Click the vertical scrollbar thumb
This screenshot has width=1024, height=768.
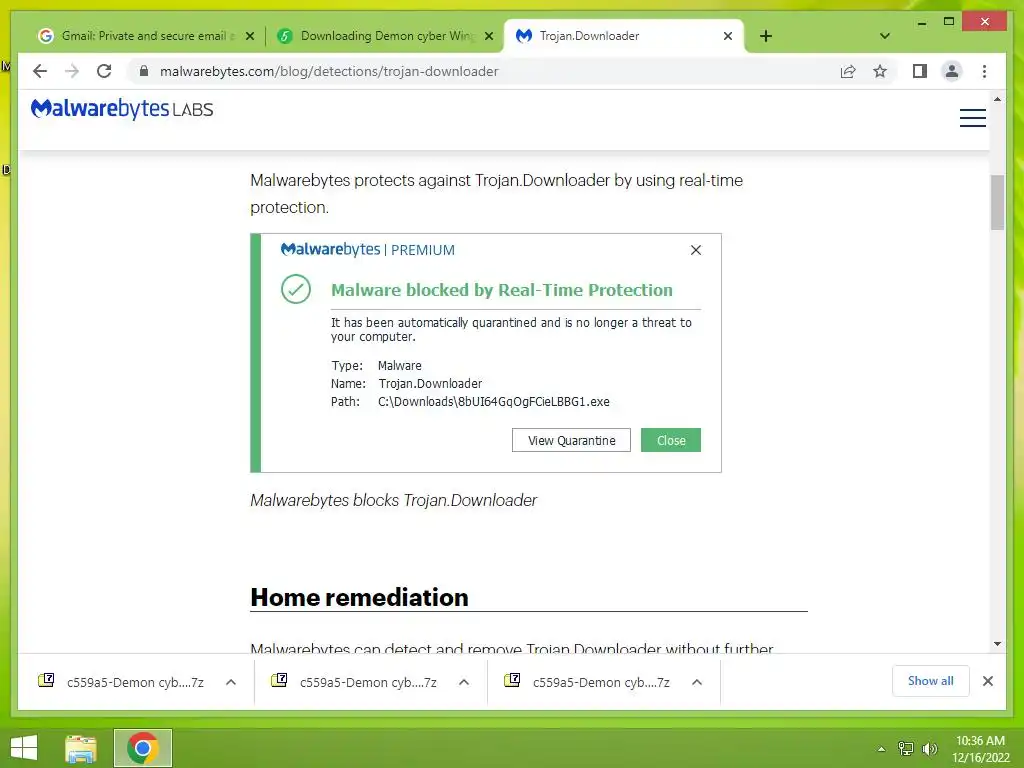[997, 202]
